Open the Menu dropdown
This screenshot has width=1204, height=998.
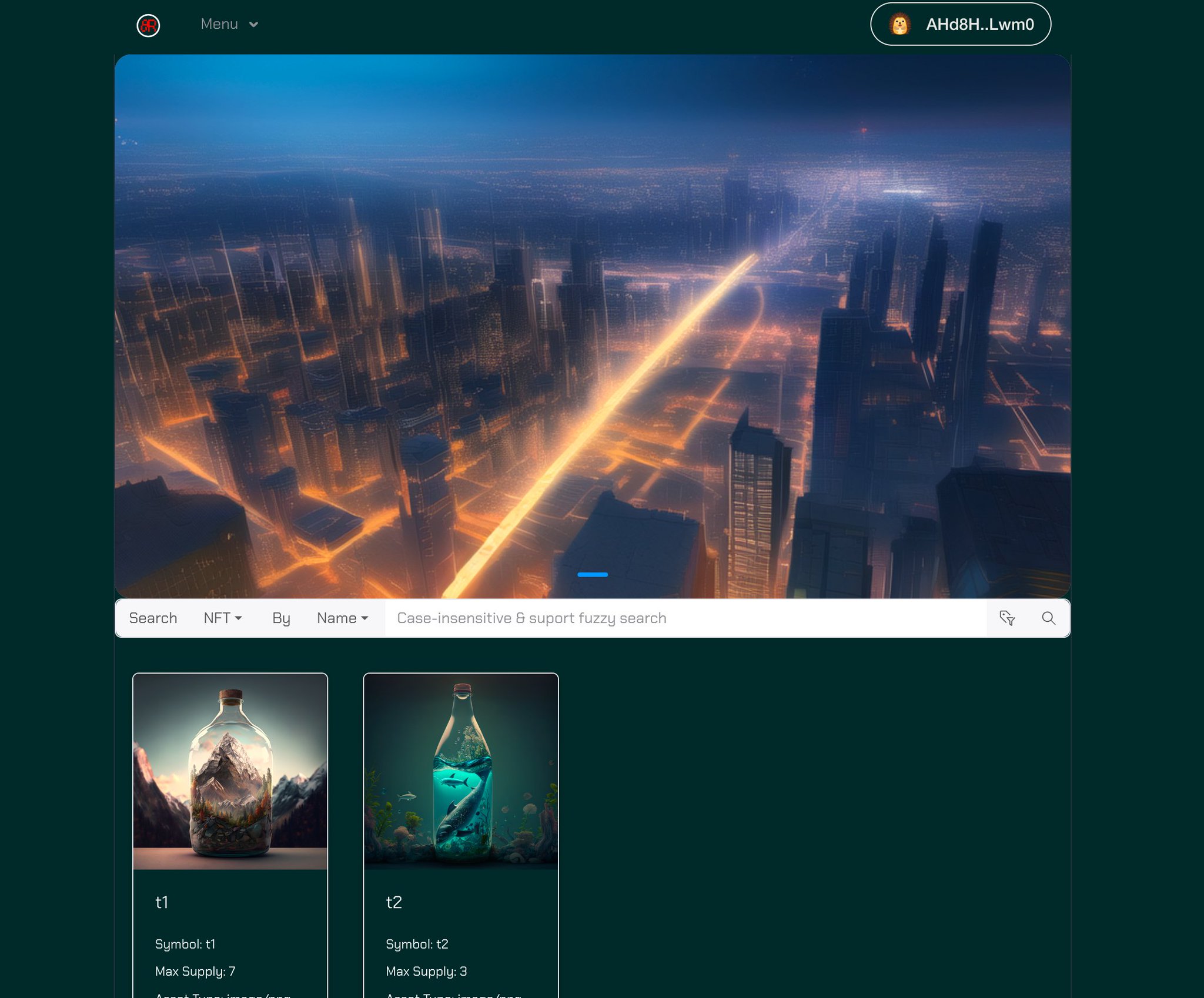click(x=219, y=24)
